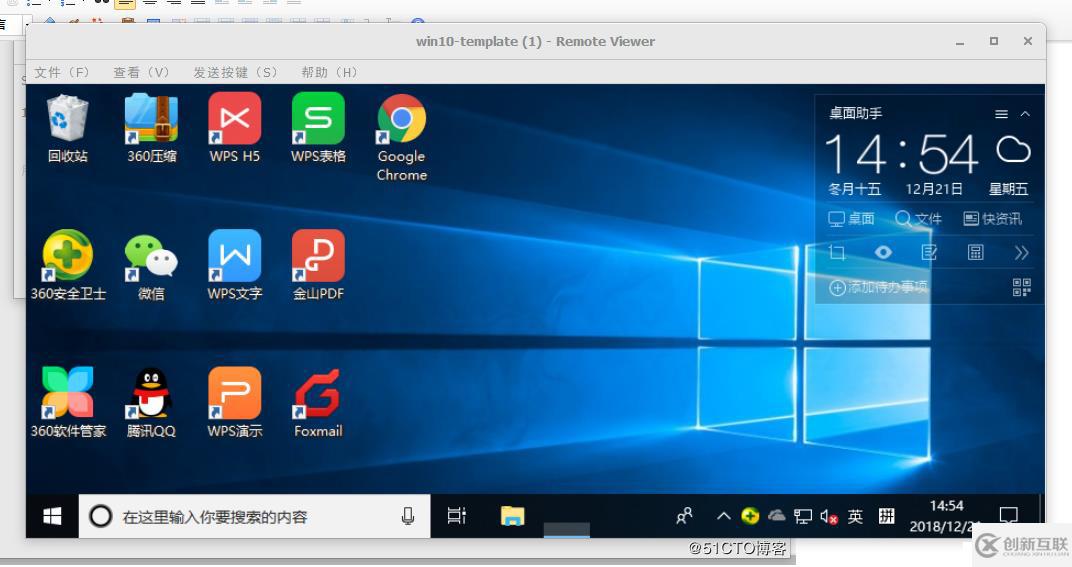The image size is (1072, 567).
Task: Click the muted volume tray icon
Action: coord(829,516)
